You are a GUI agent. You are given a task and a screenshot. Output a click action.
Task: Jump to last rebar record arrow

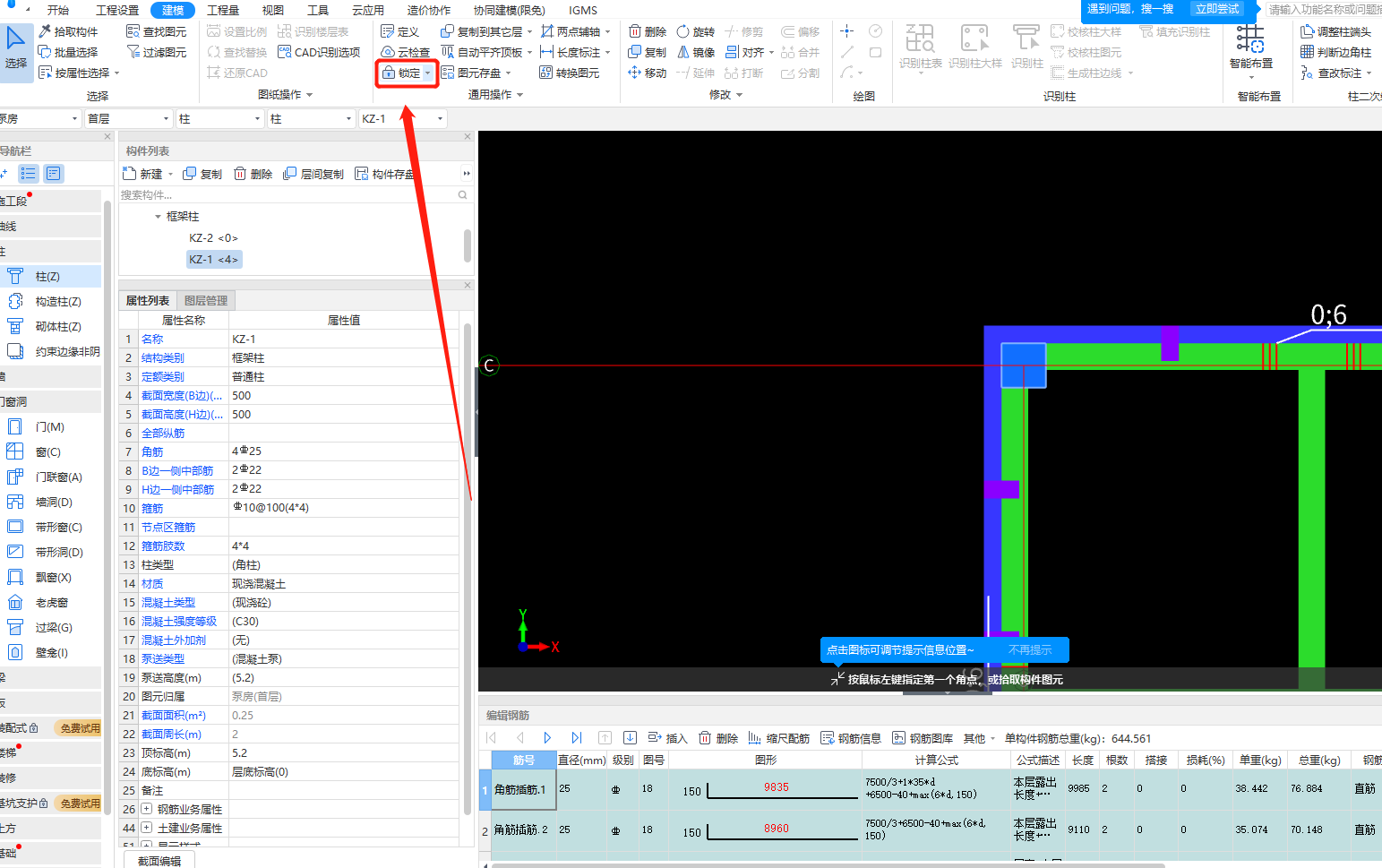tap(576, 737)
